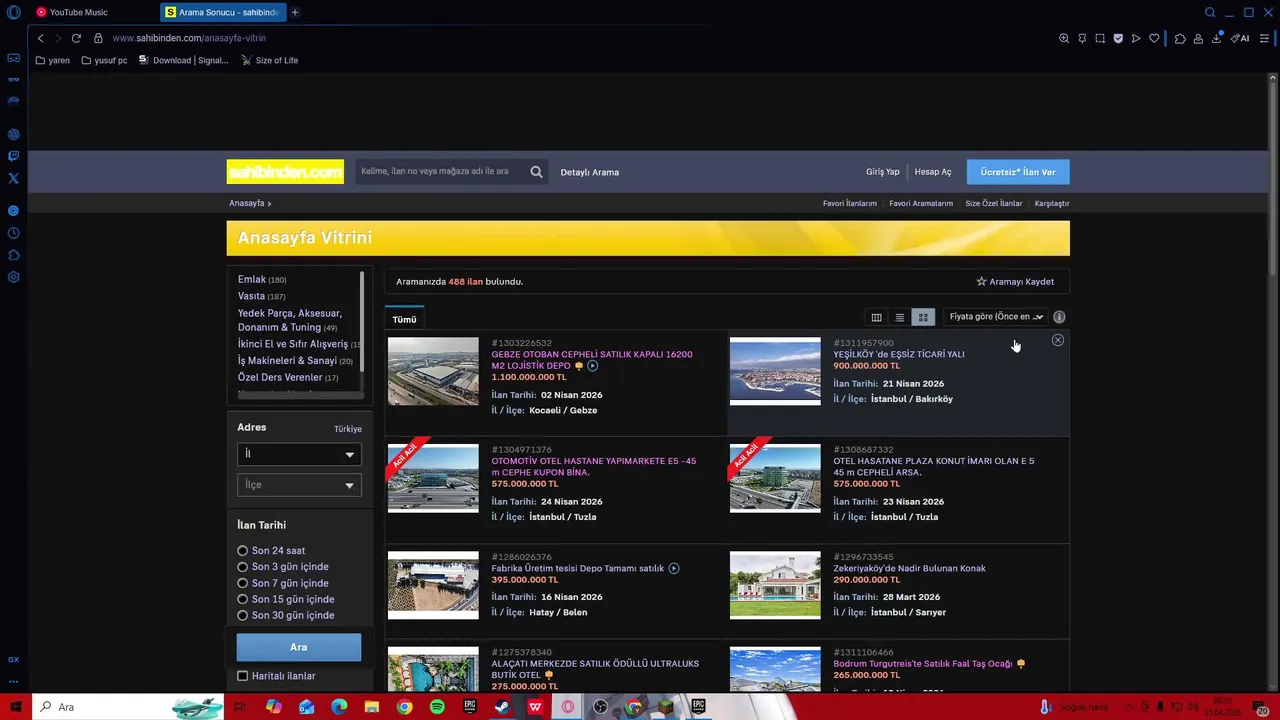Select 'Son 3 gün içinde' radio option
Image resolution: width=1280 pixels, height=720 pixels.
pos(242,567)
